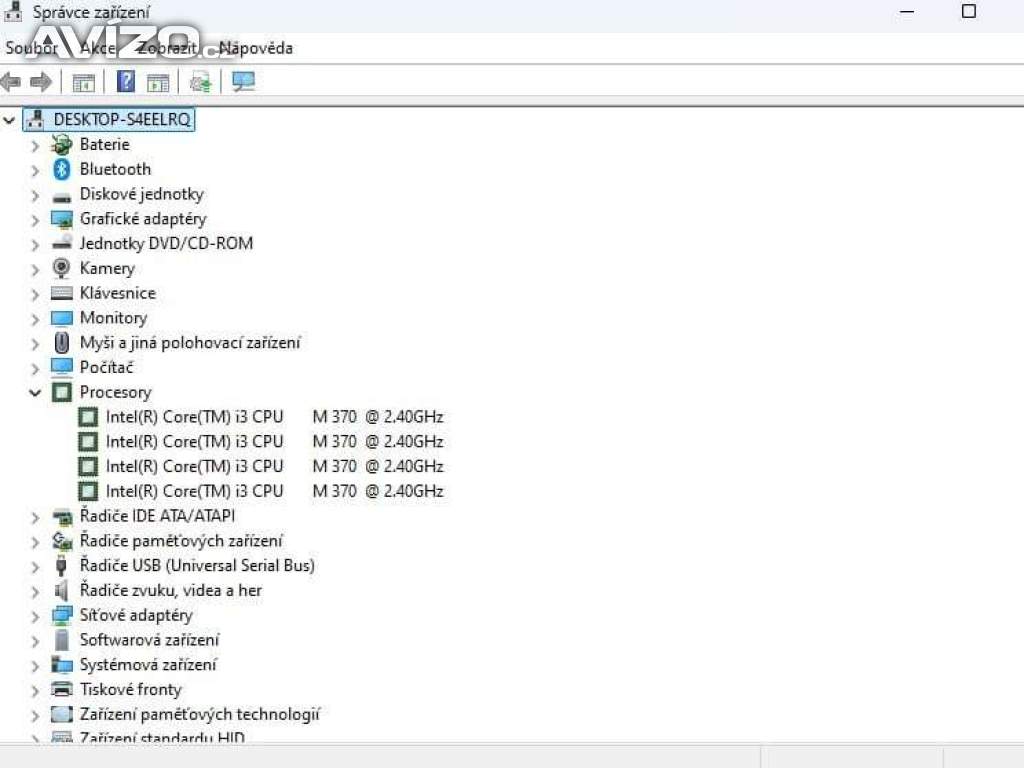Image resolution: width=1024 pixels, height=768 pixels.
Task: Select the Kamery label
Action: coord(107,268)
